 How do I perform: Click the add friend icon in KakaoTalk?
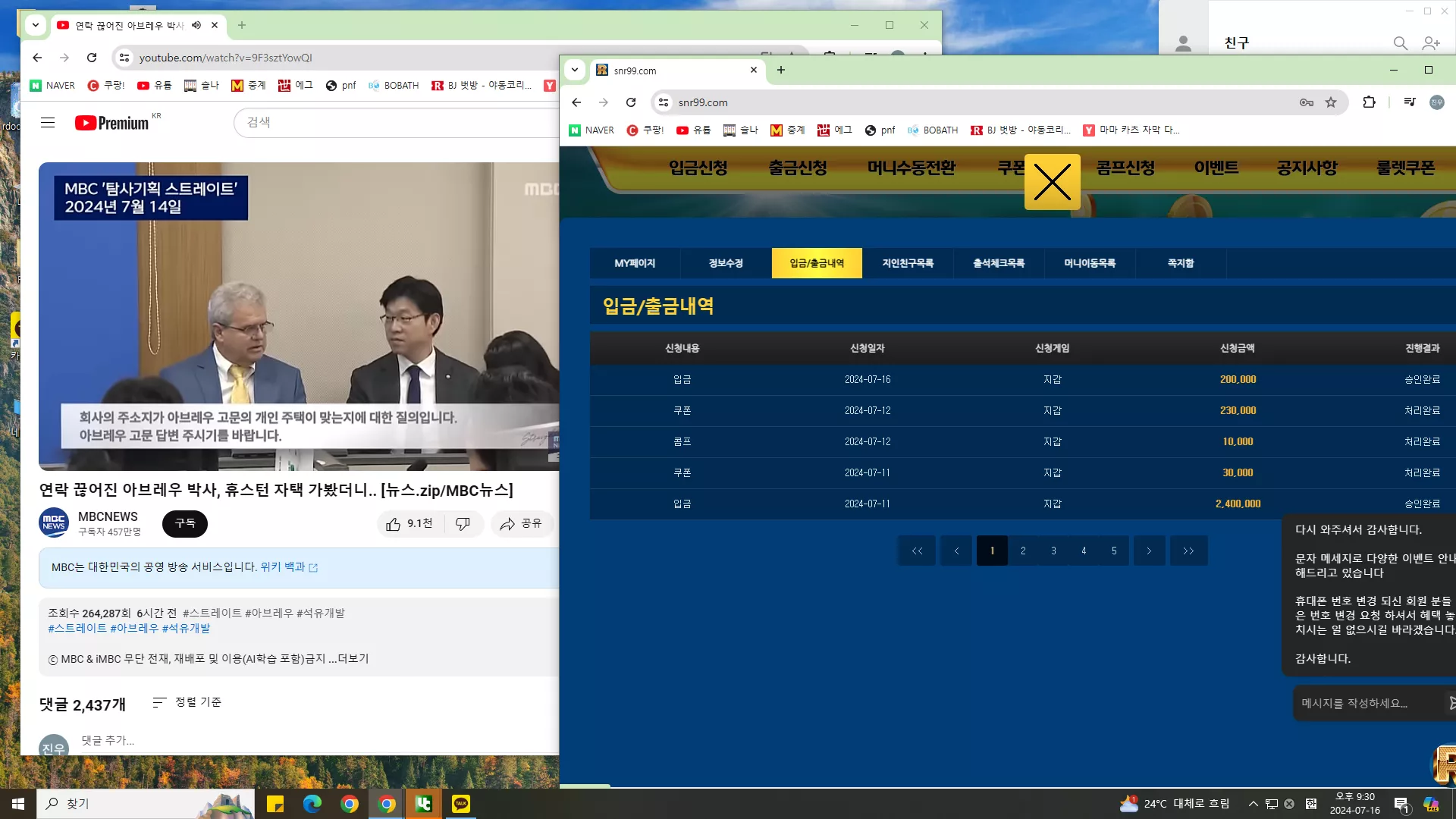tap(1431, 43)
